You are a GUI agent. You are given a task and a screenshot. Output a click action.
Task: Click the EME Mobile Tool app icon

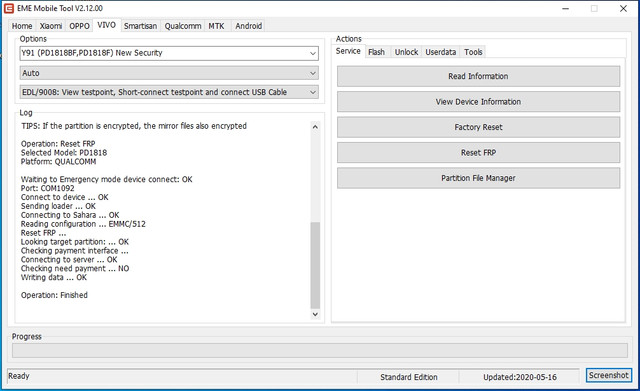point(9,8)
